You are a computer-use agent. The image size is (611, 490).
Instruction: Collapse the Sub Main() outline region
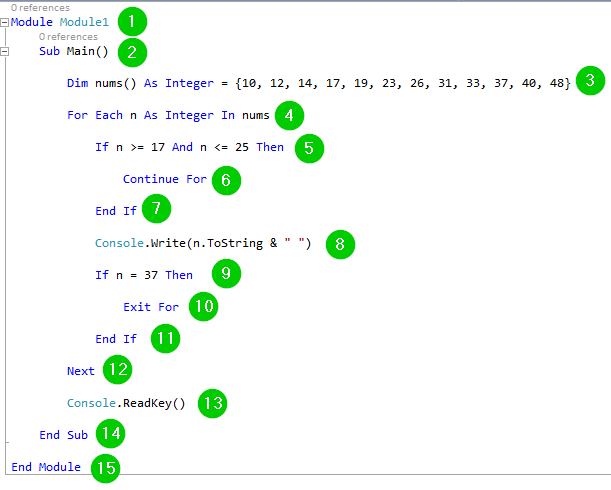coord(6,51)
